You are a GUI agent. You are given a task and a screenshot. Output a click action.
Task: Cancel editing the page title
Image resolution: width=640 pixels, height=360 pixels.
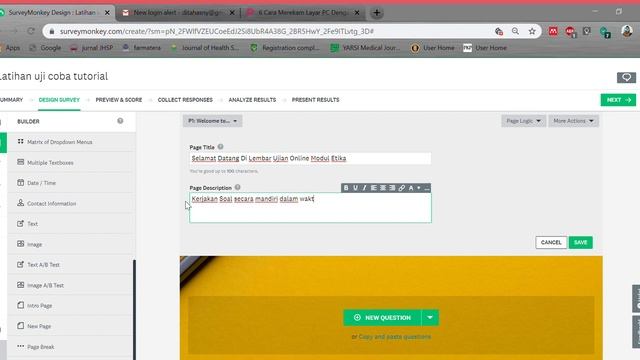(551, 242)
